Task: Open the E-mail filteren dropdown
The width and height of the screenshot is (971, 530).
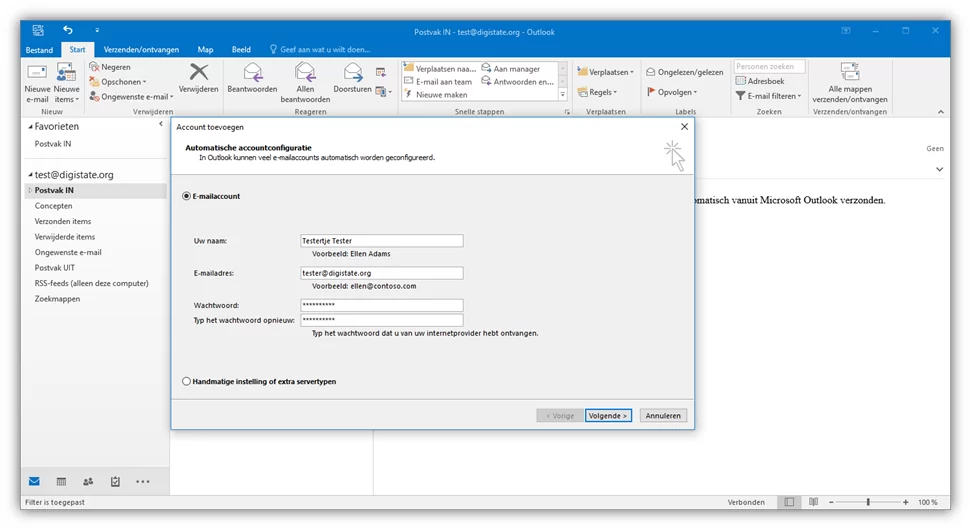Action: [769, 96]
